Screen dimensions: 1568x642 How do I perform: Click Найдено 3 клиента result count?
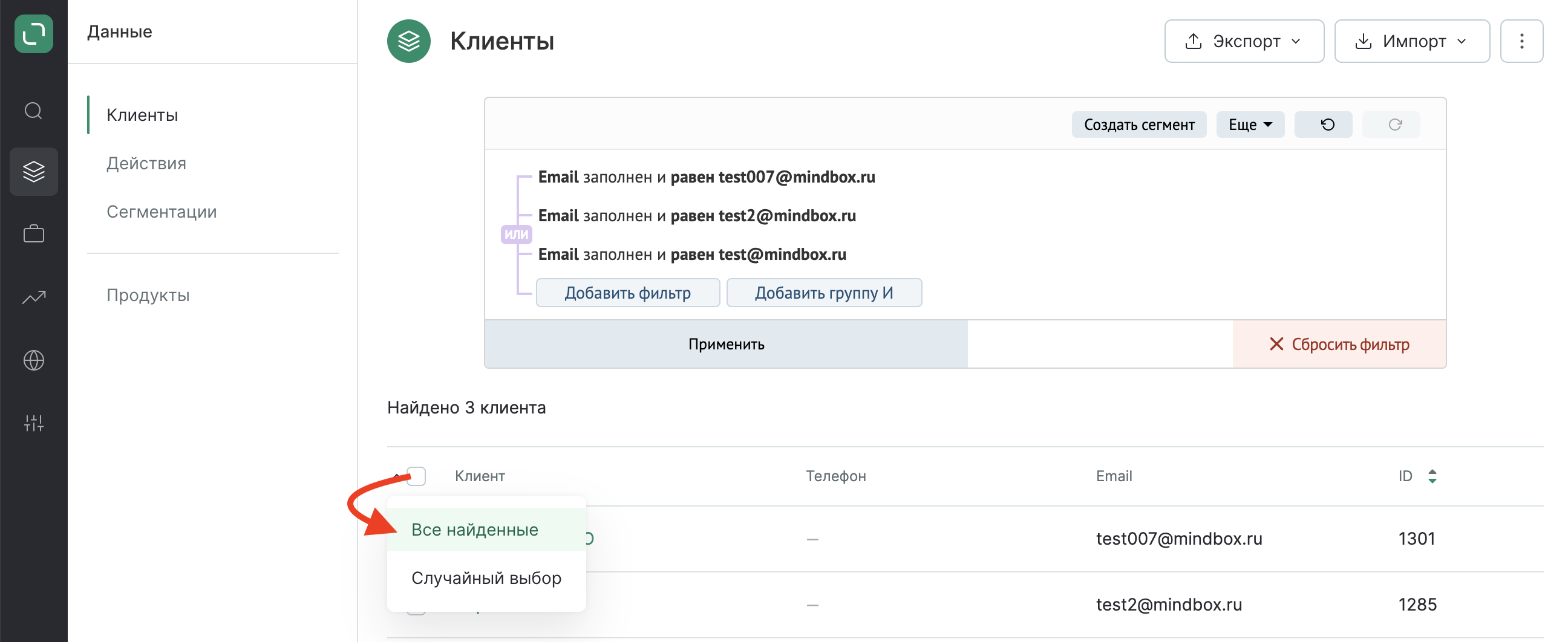click(x=466, y=407)
